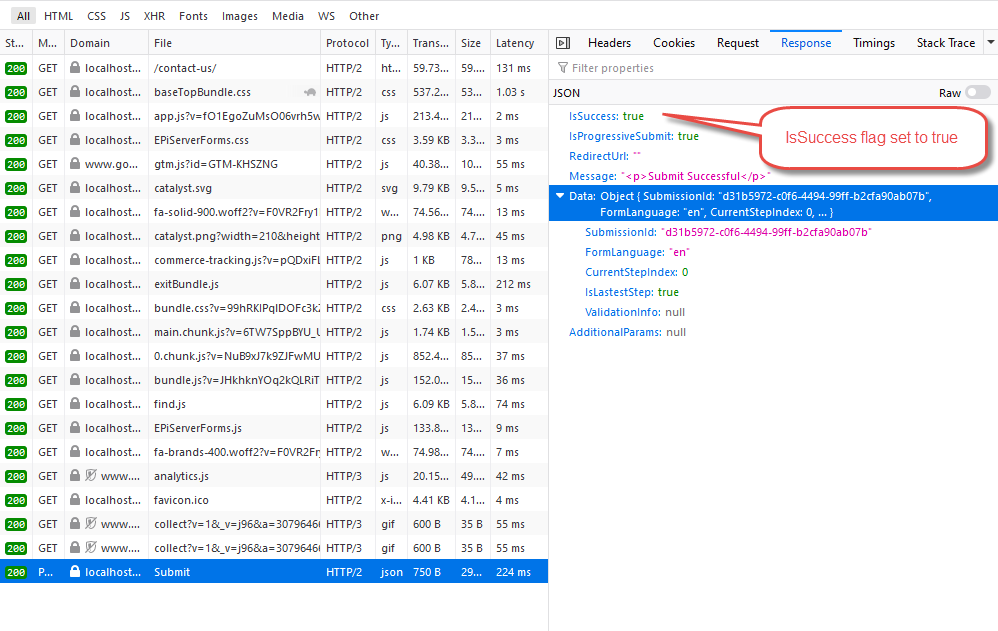Select the XHR request type filter
998x631 pixels.
point(154,16)
